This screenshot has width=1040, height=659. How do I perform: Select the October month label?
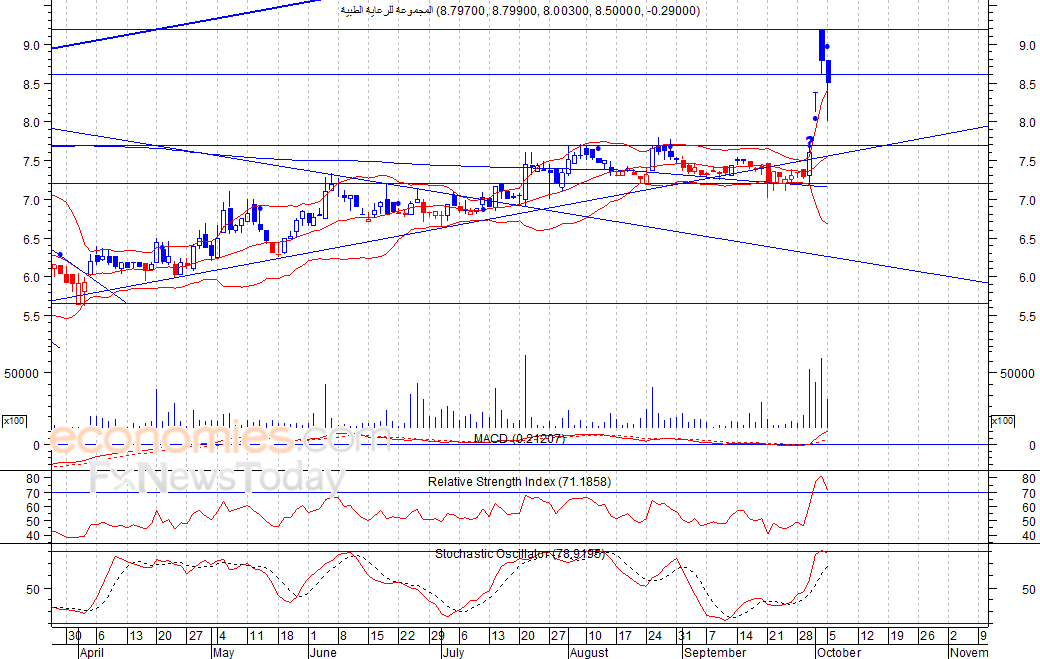pyautogui.click(x=839, y=652)
